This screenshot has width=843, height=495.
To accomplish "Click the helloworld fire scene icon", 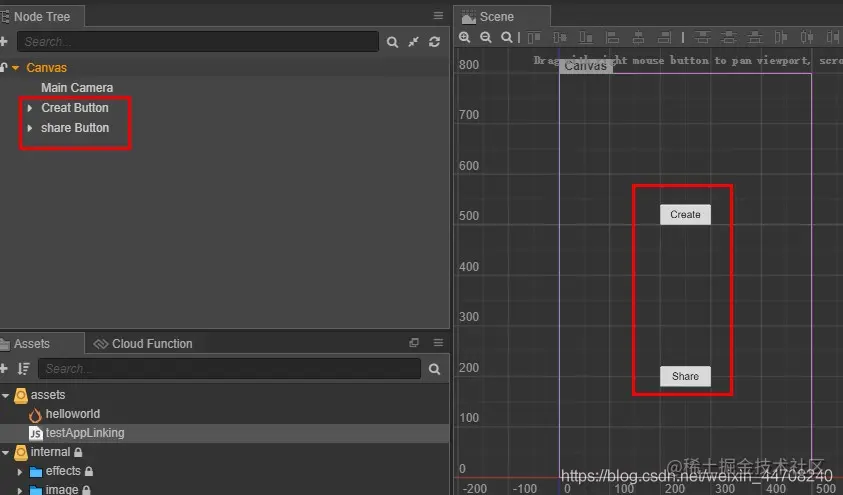I will click(35, 414).
